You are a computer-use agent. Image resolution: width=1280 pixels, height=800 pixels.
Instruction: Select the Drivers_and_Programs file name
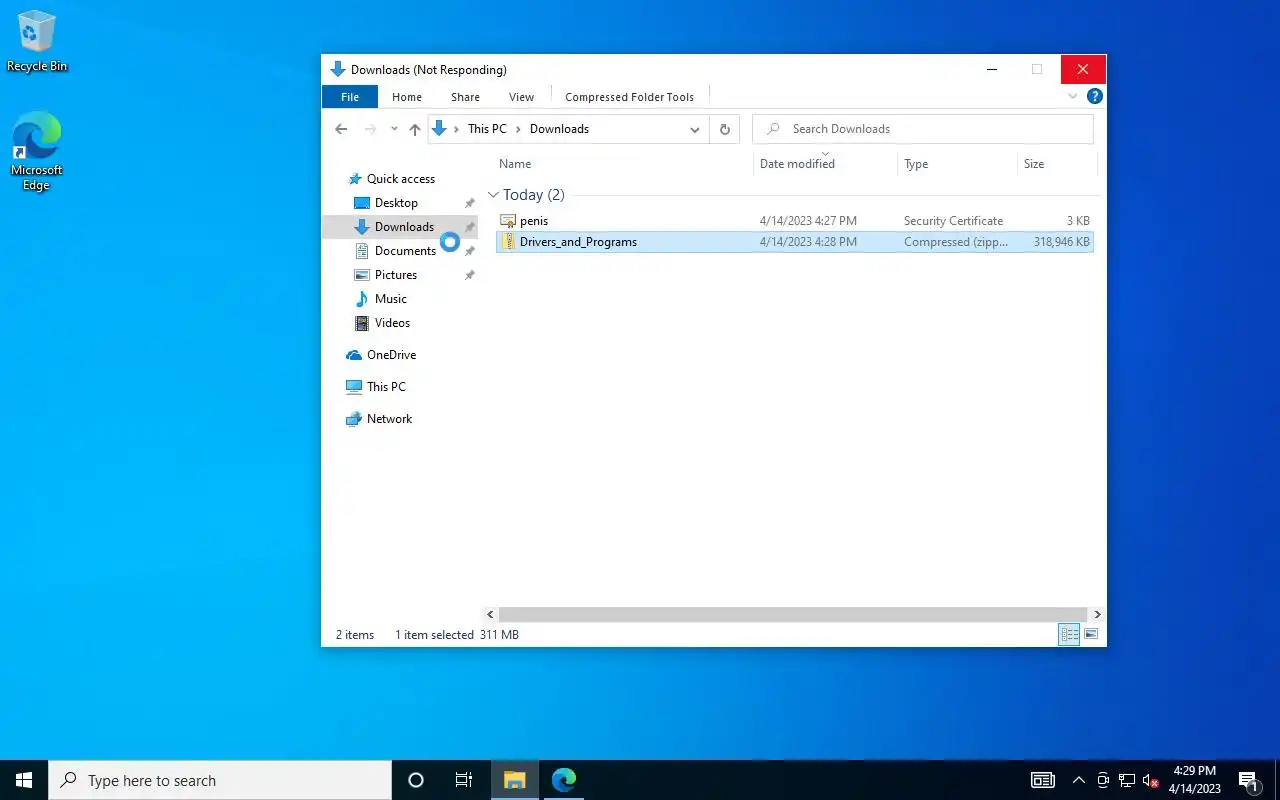pos(578,242)
